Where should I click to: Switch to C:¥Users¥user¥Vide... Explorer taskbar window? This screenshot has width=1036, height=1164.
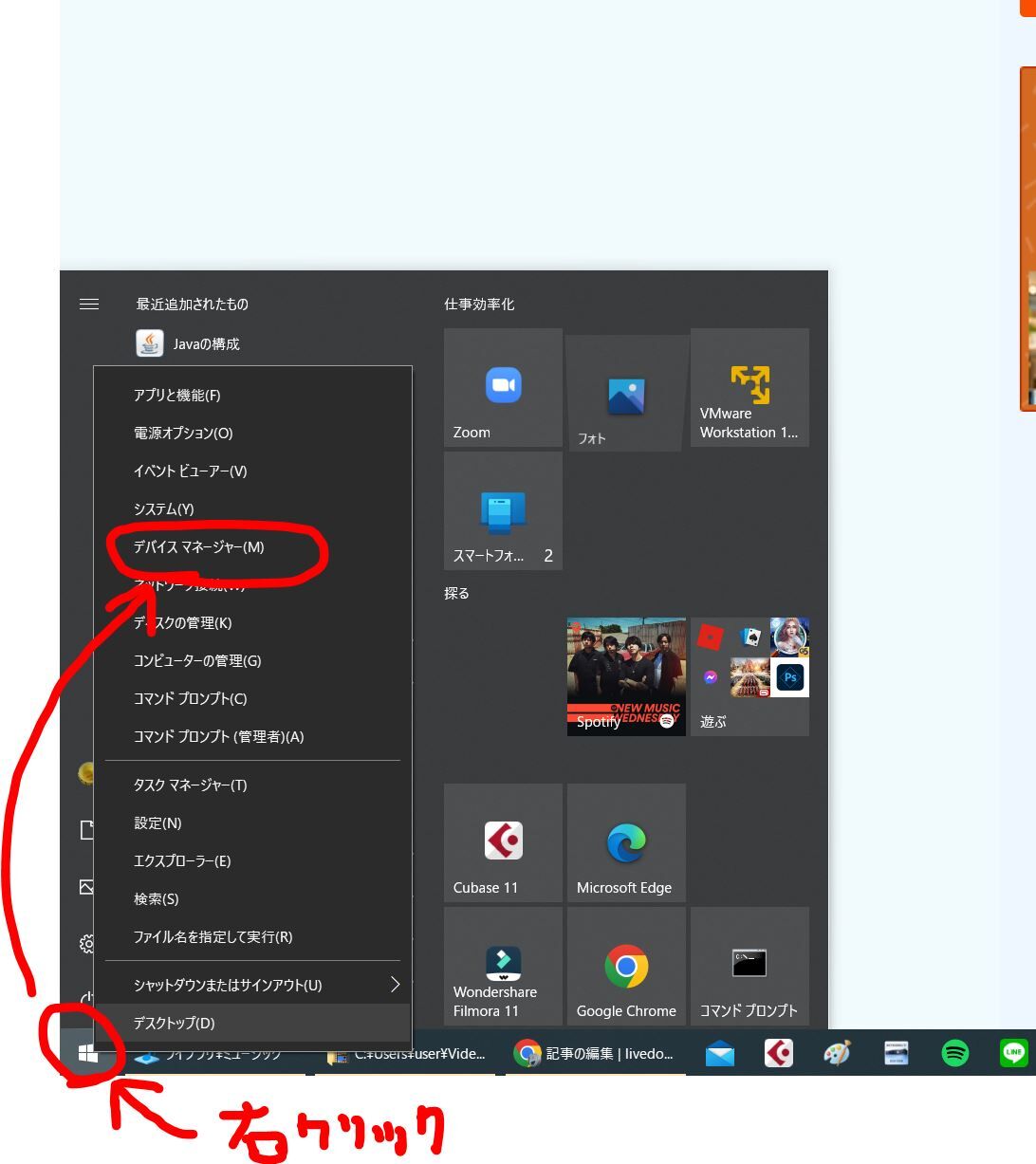(x=406, y=1053)
